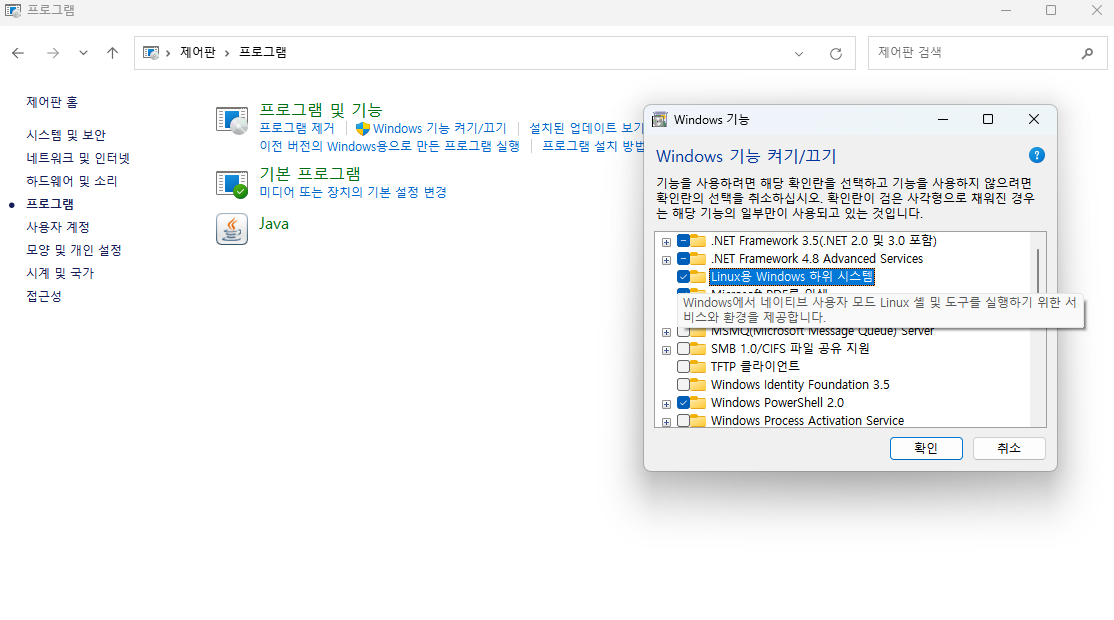The height and width of the screenshot is (620, 1114).
Task: Open 제어판 홈 in sidebar
Action: pyautogui.click(x=52, y=102)
